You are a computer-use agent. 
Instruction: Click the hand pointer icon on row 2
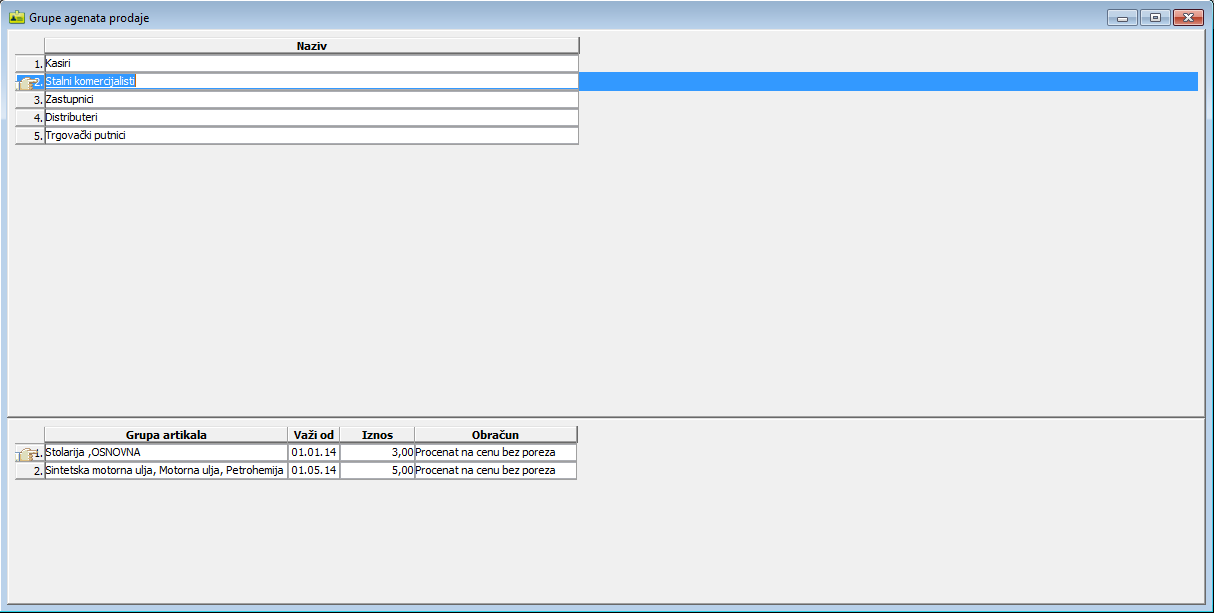27,83
